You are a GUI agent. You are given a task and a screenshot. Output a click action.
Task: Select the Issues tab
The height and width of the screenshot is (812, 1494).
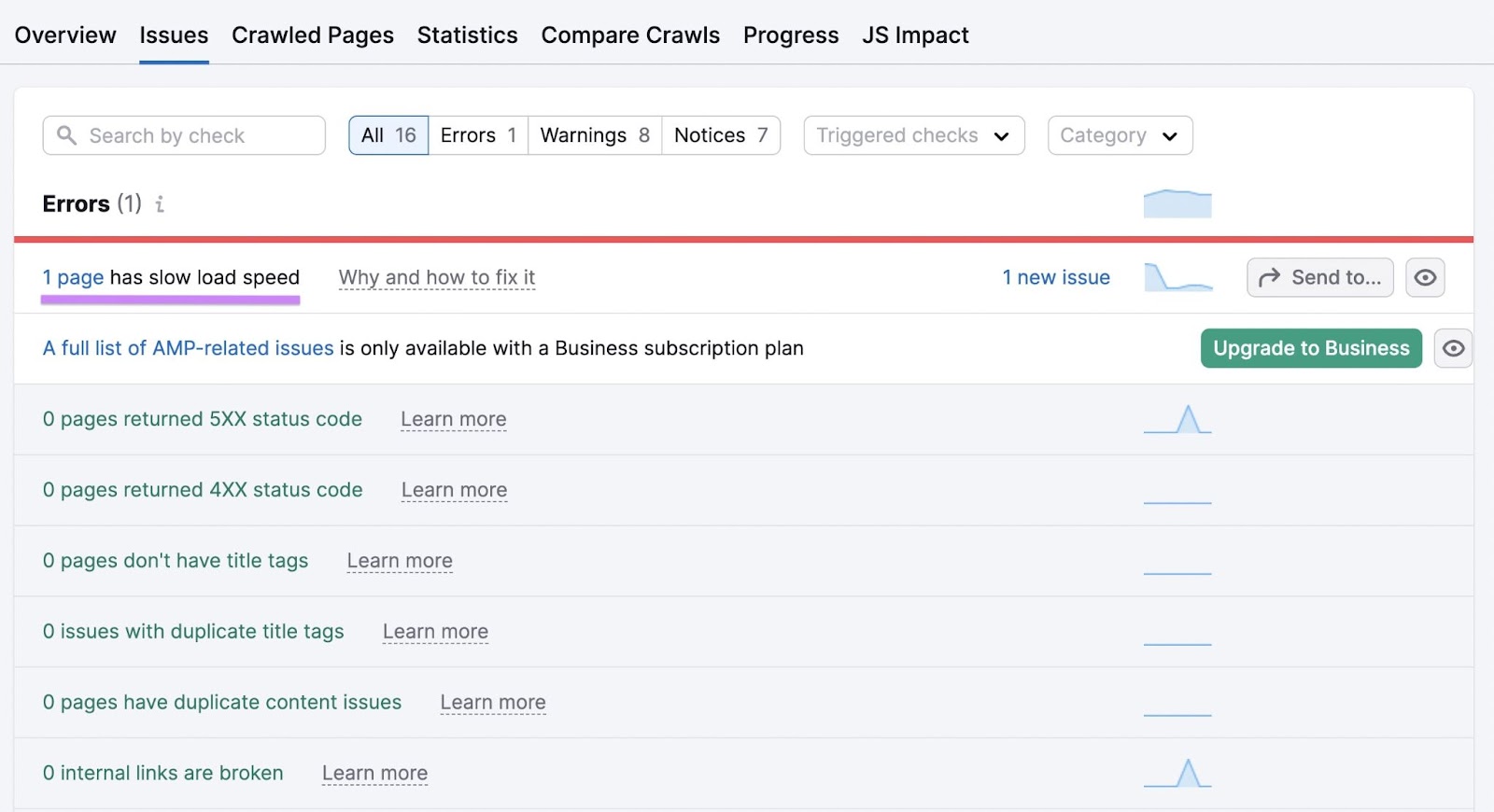[x=174, y=35]
